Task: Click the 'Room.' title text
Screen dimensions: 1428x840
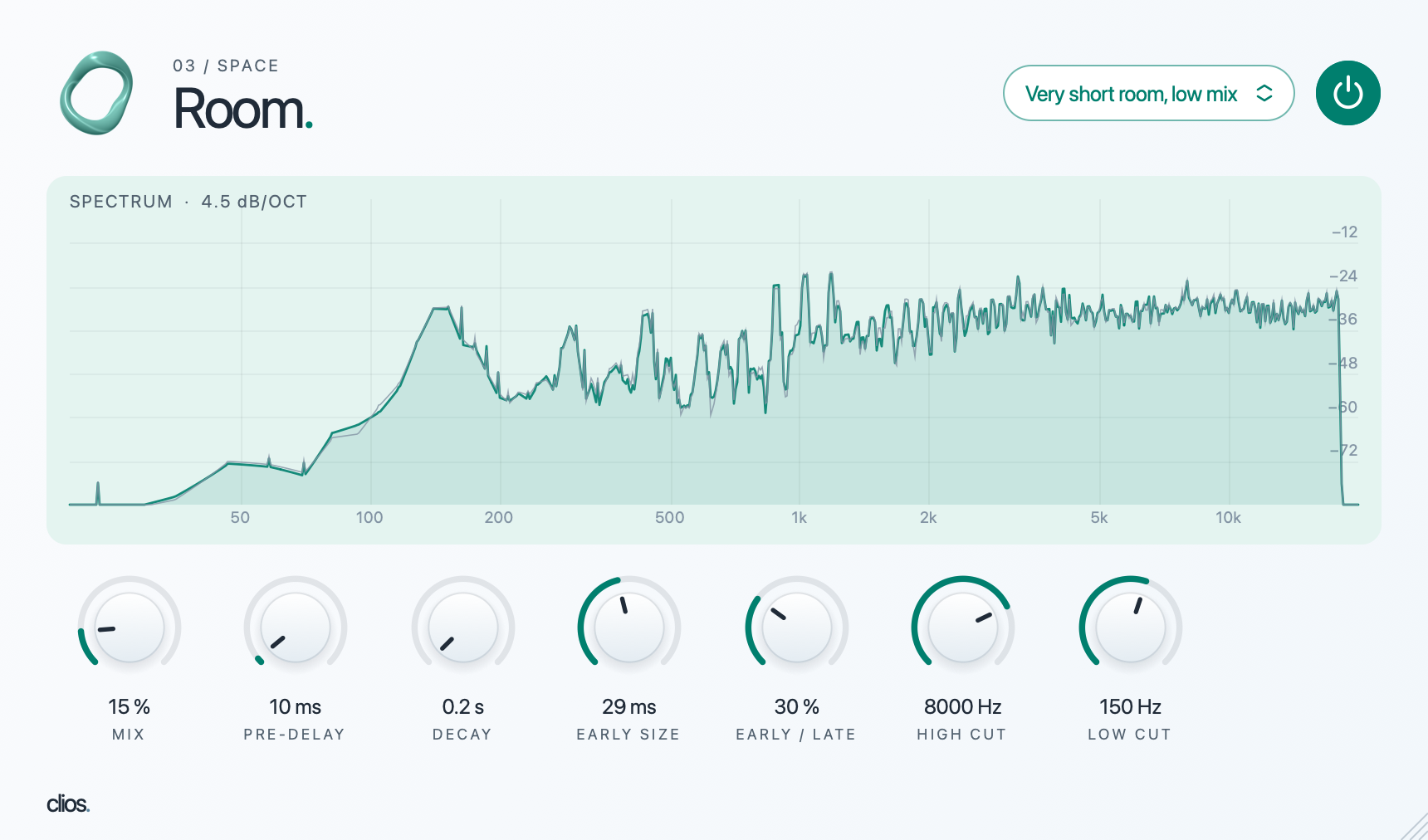Action: [243, 109]
